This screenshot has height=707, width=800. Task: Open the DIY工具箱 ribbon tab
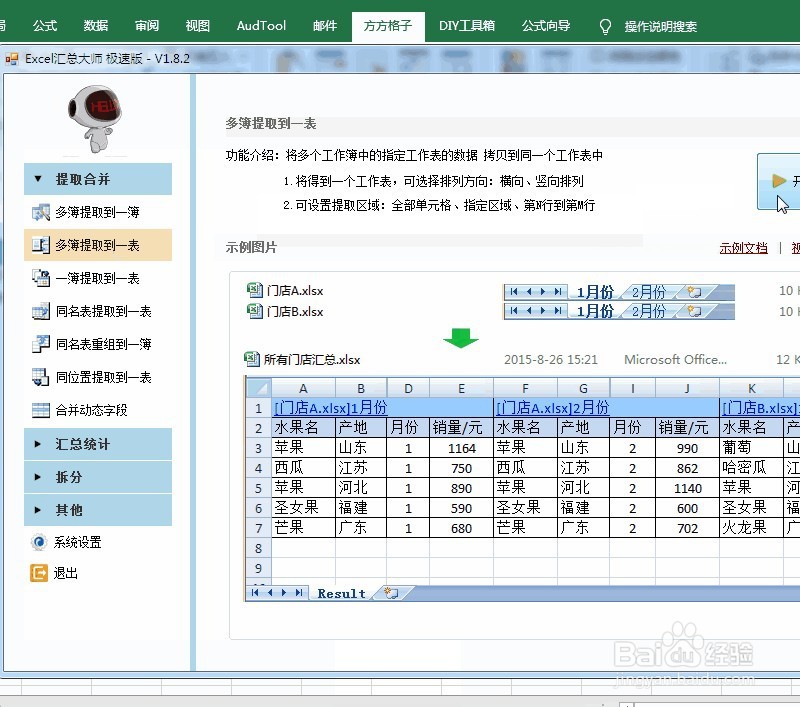pos(467,26)
